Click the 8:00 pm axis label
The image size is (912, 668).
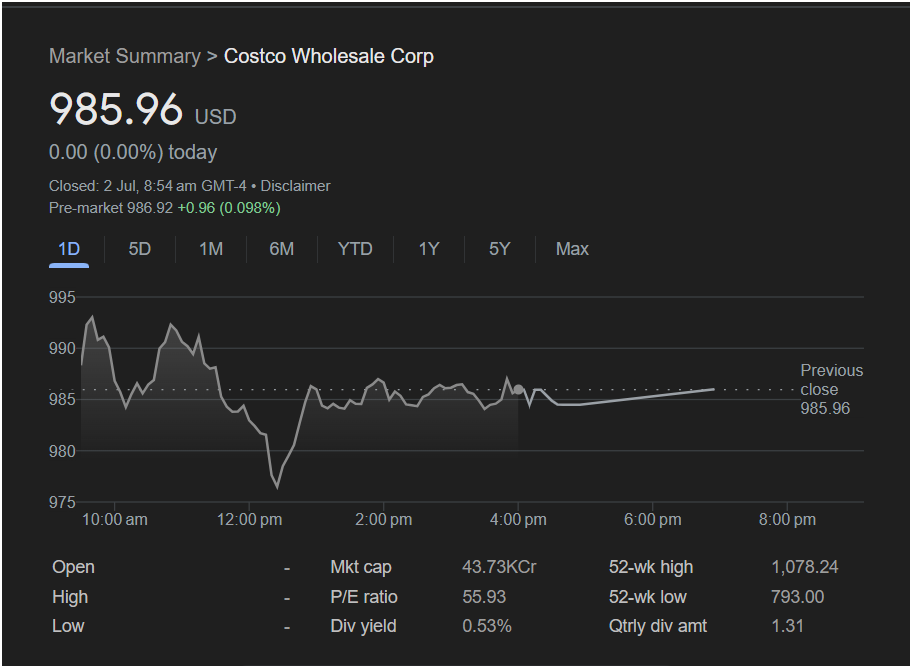(x=787, y=520)
